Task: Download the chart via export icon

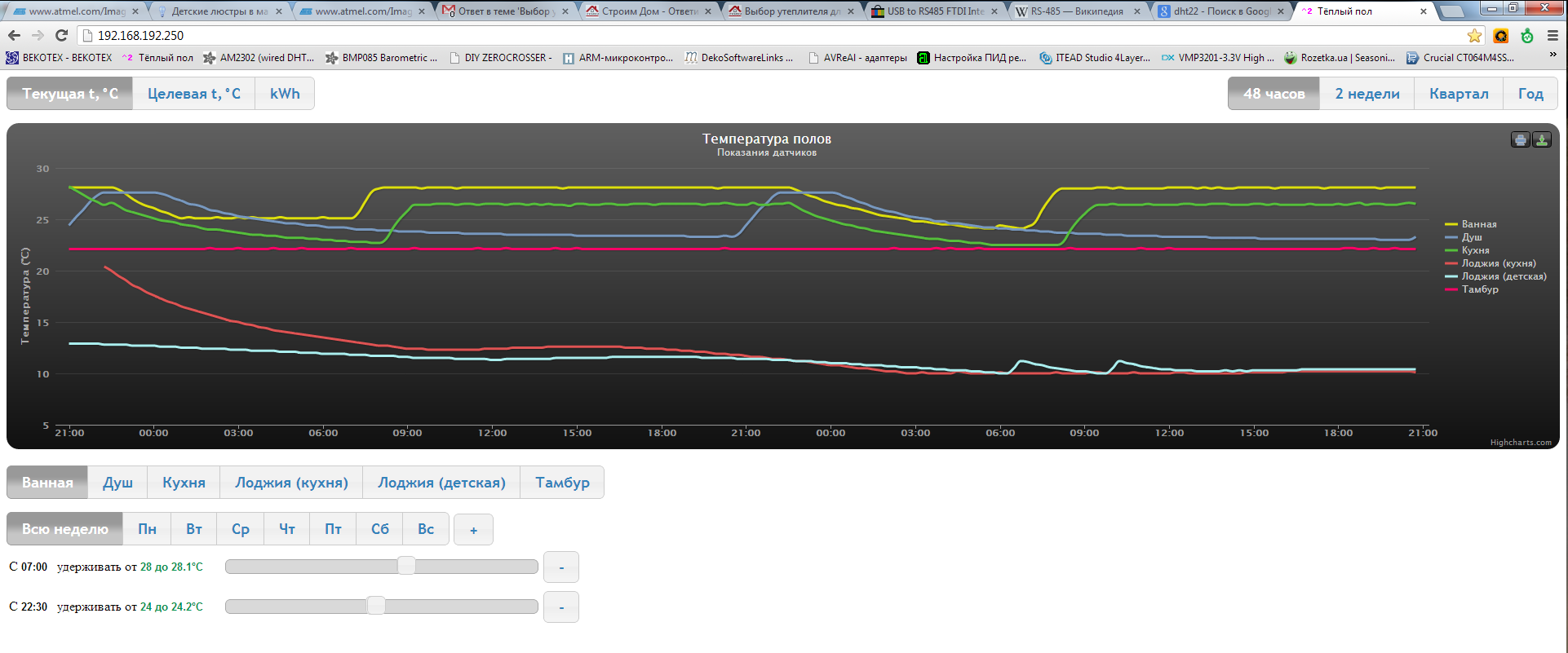Action: click(1541, 140)
